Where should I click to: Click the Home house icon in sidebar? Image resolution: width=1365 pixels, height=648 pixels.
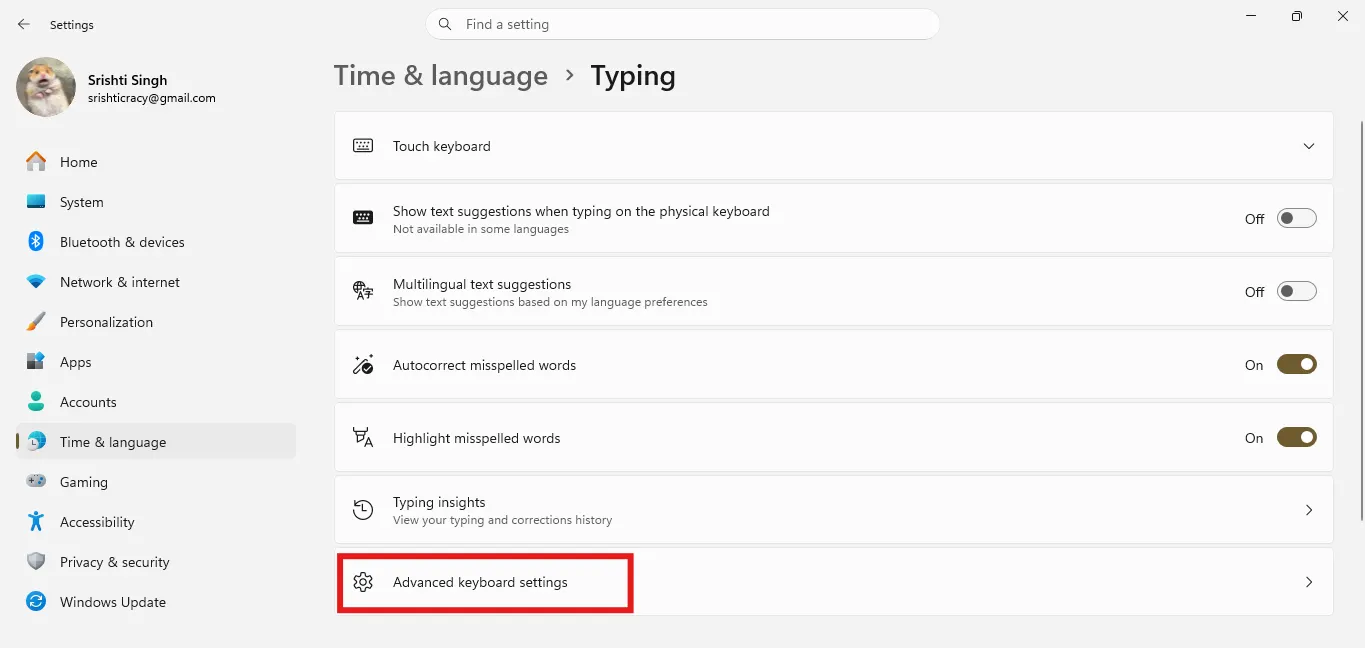coord(36,162)
